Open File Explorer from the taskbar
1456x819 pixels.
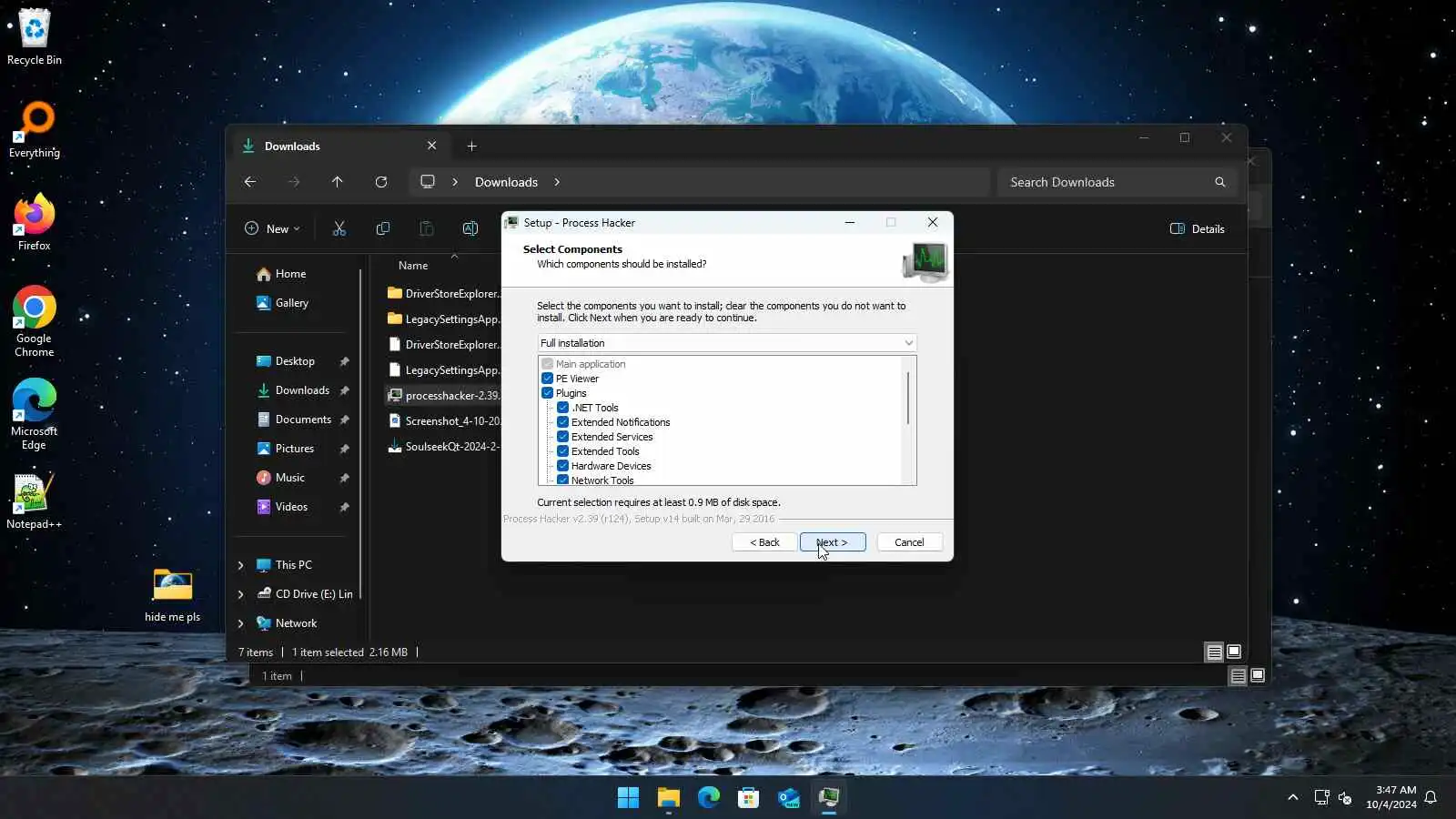[669, 798]
